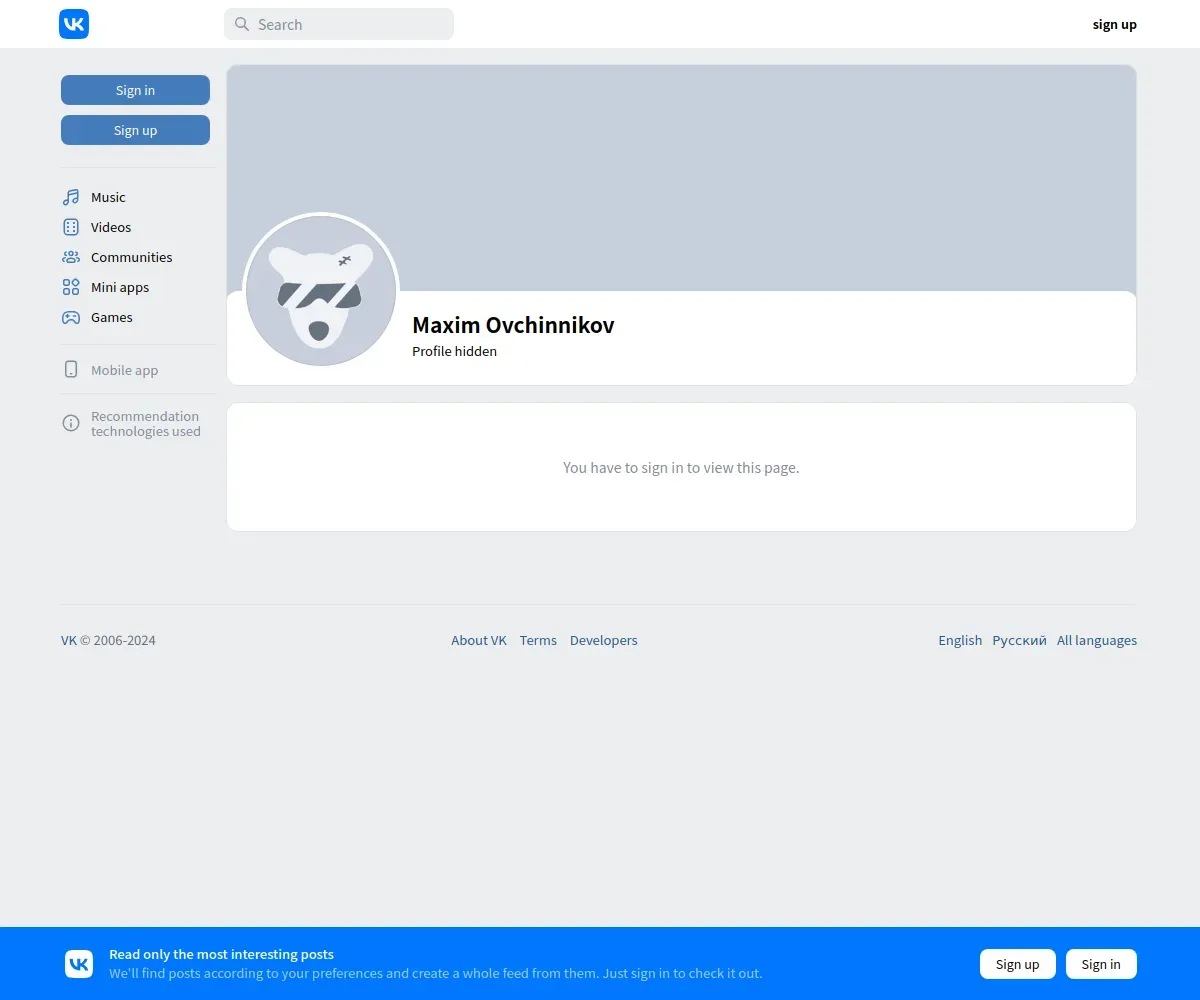This screenshot has width=1200, height=1000.
Task: Click 'Read only the most interesting posts' heading
Action: point(221,954)
